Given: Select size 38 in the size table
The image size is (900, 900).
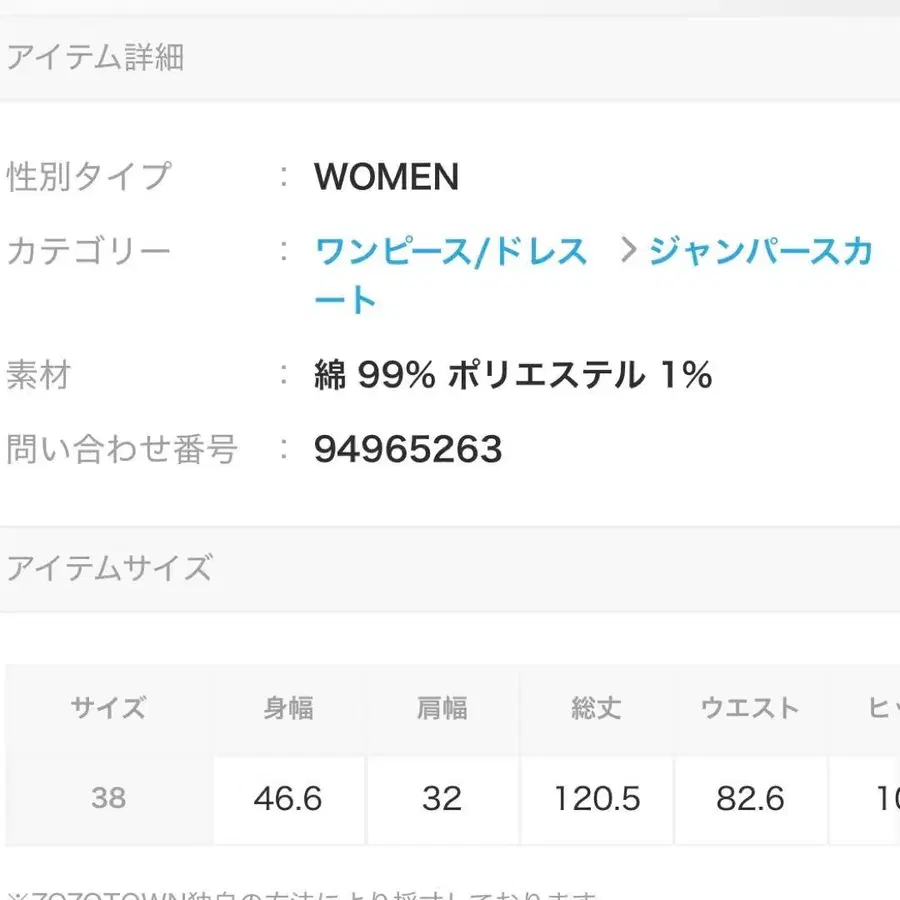Looking at the screenshot, I should [x=108, y=798].
